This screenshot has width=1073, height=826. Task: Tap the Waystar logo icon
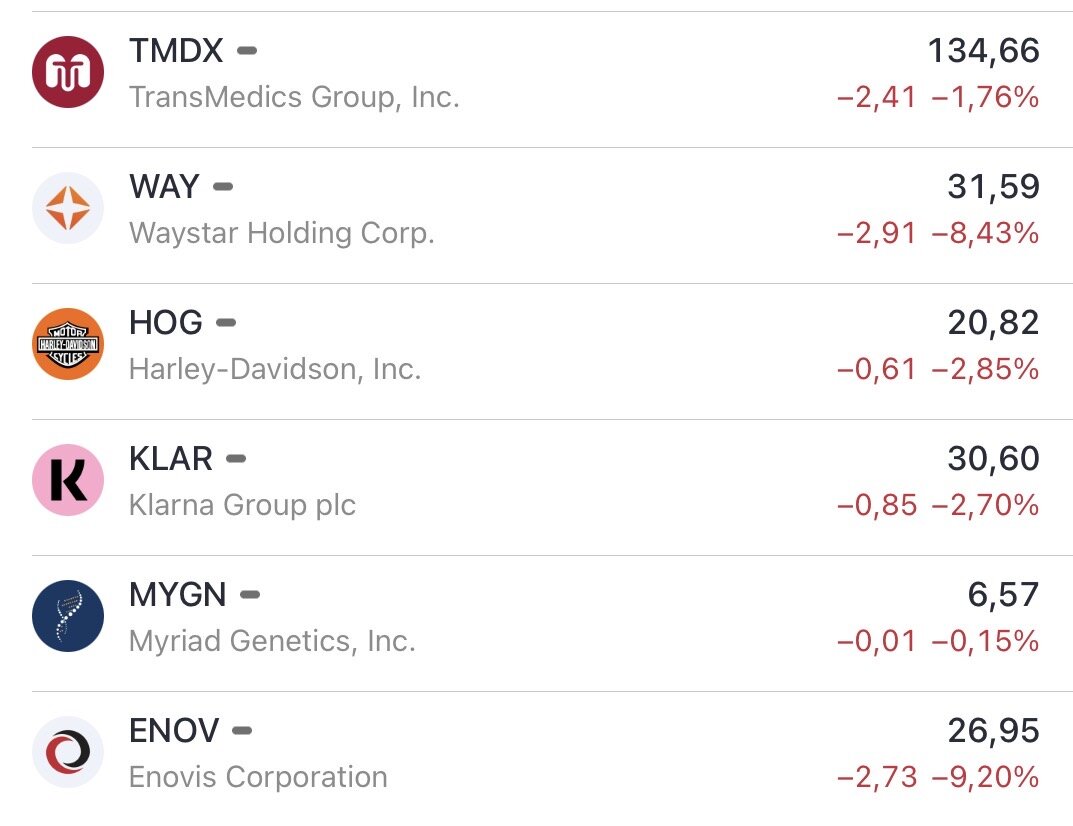(x=68, y=208)
